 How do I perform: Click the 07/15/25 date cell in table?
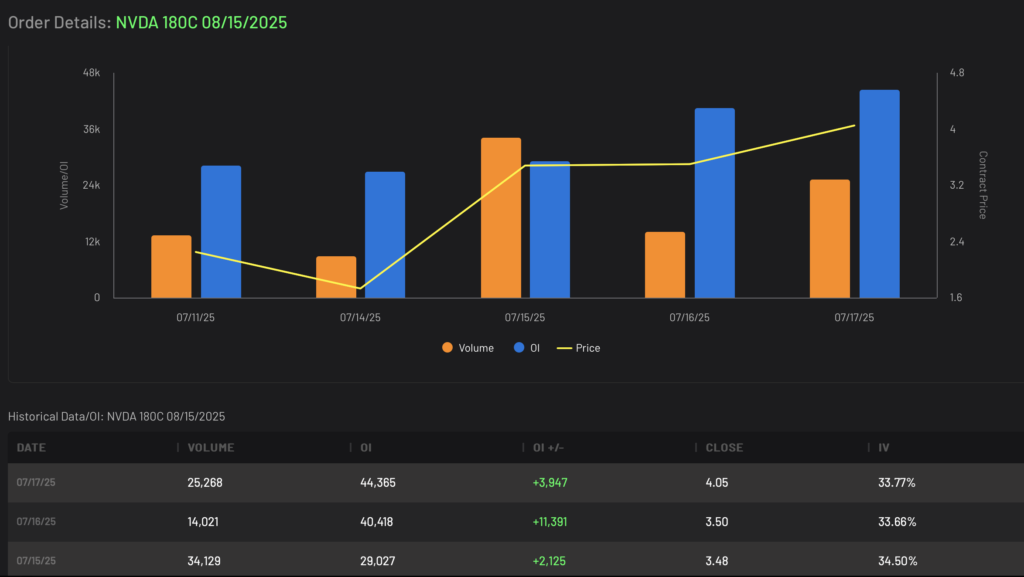pyautogui.click(x=36, y=561)
